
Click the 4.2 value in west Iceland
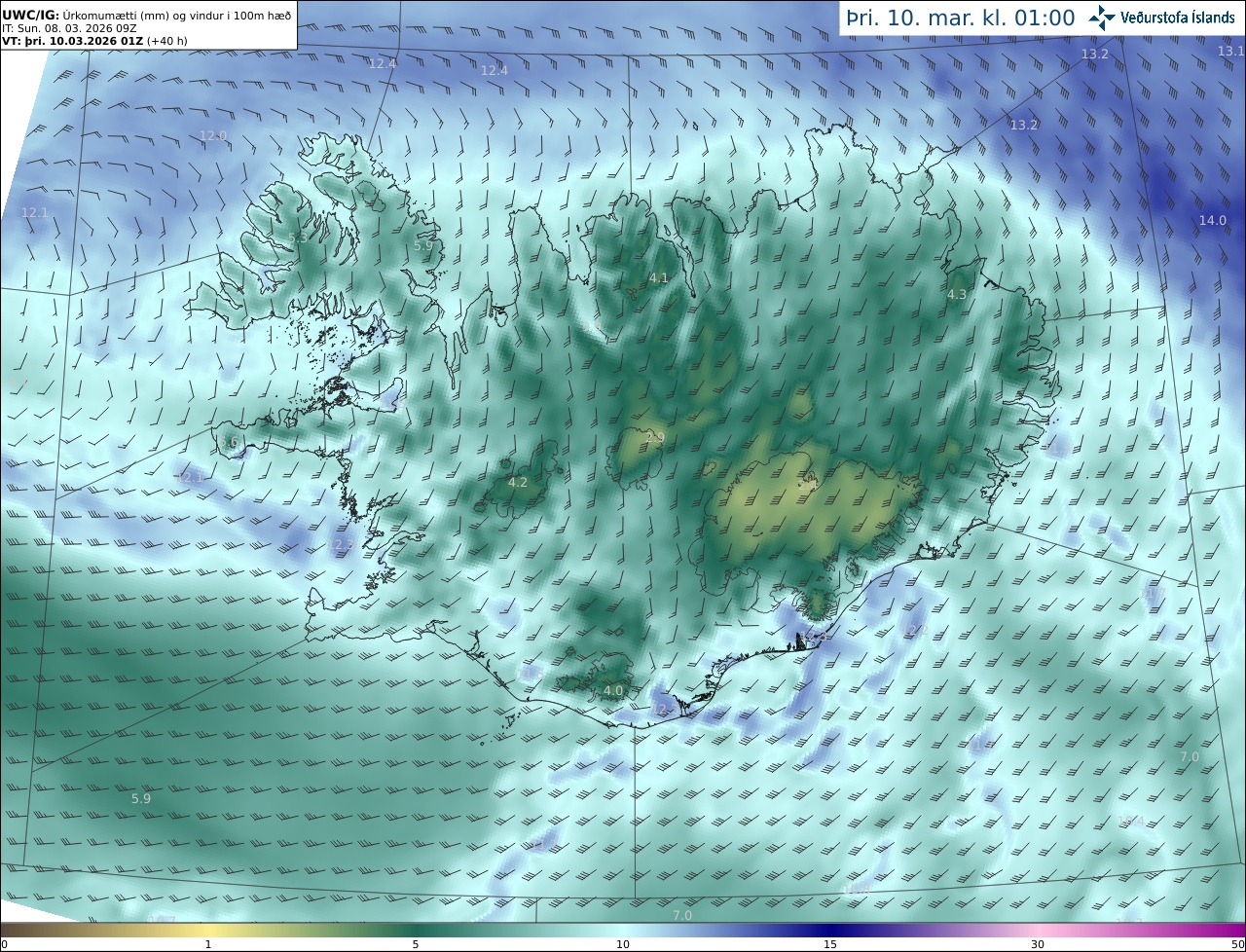point(518,483)
